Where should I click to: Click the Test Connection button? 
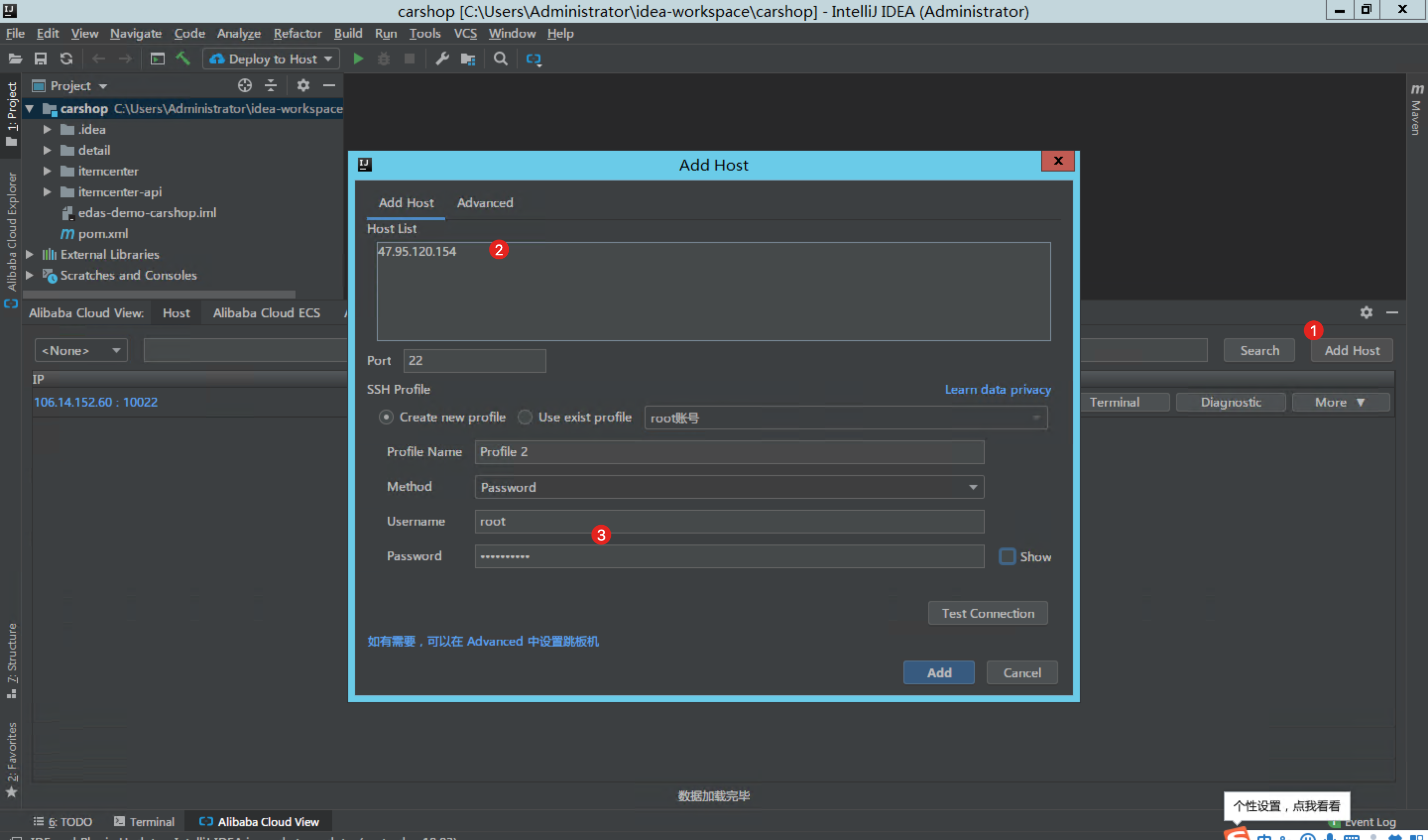click(x=987, y=613)
